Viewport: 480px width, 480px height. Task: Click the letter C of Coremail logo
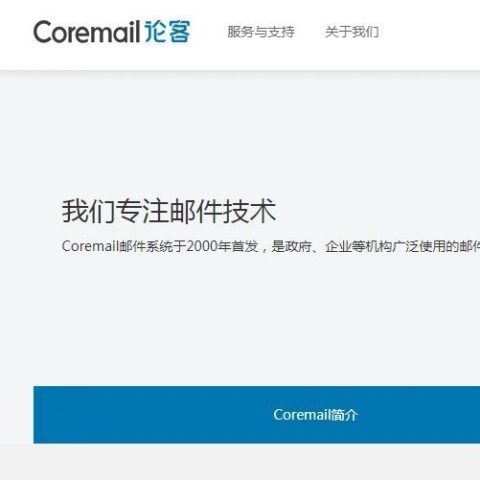(44, 32)
